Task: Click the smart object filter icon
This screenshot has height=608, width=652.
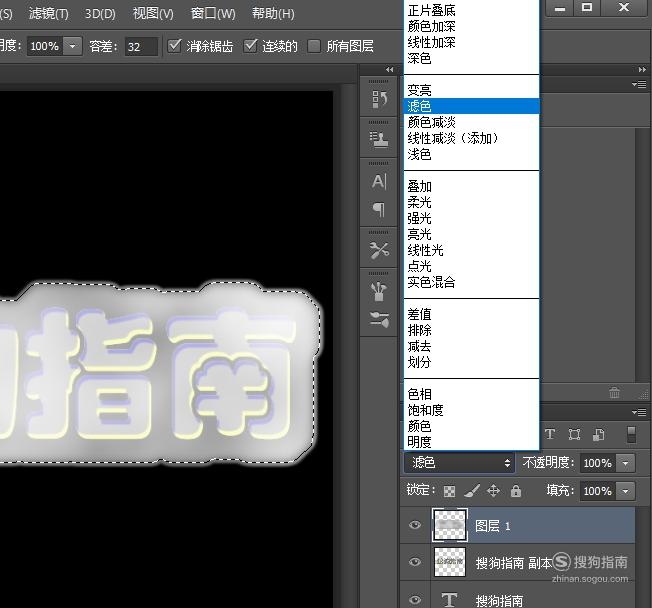Action: pyautogui.click(x=599, y=435)
